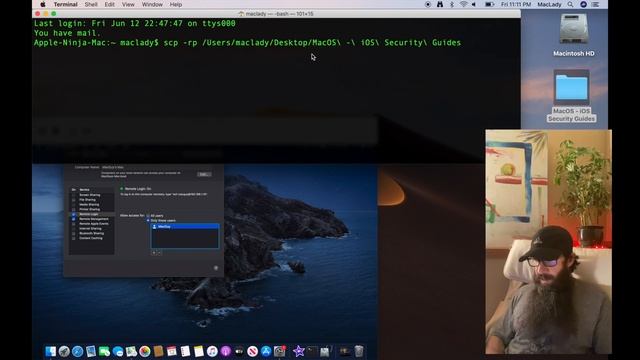Open Trash in the remote Dock

359,351
